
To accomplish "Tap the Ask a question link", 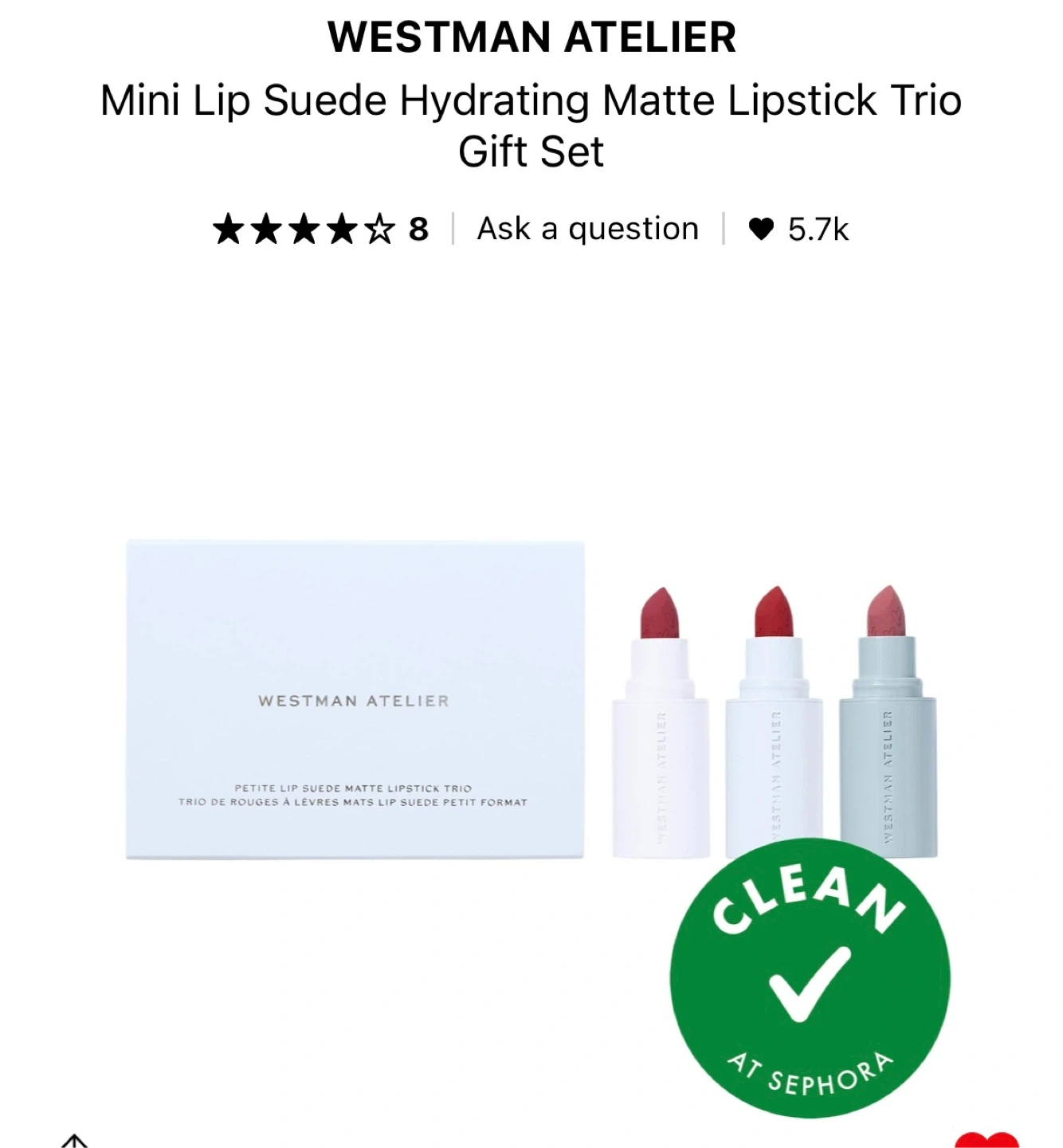I will 588,229.
